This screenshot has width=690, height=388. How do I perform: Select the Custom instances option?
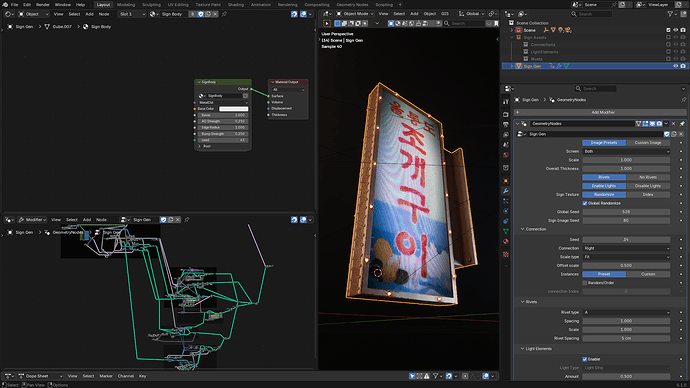[x=648, y=274]
